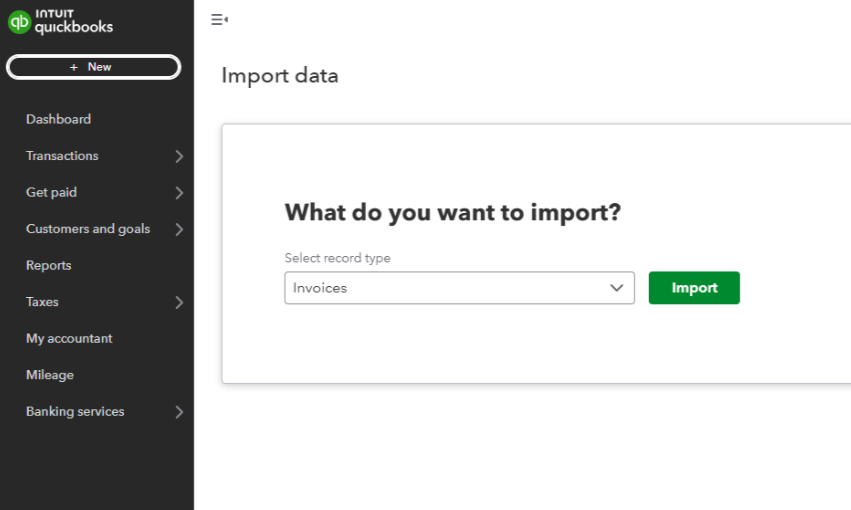851x510 pixels.
Task: Open Customers and goals menu item
Action: [x=88, y=229]
